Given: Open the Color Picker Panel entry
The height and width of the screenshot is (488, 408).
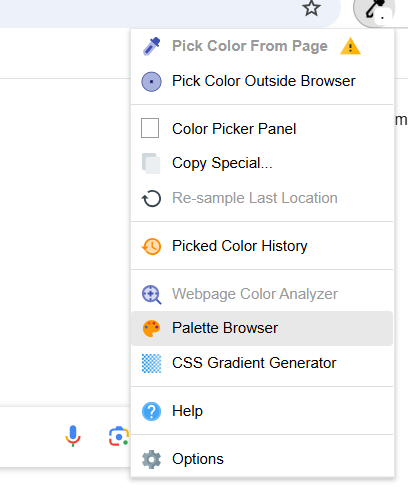Looking at the screenshot, I should (262, 129).
